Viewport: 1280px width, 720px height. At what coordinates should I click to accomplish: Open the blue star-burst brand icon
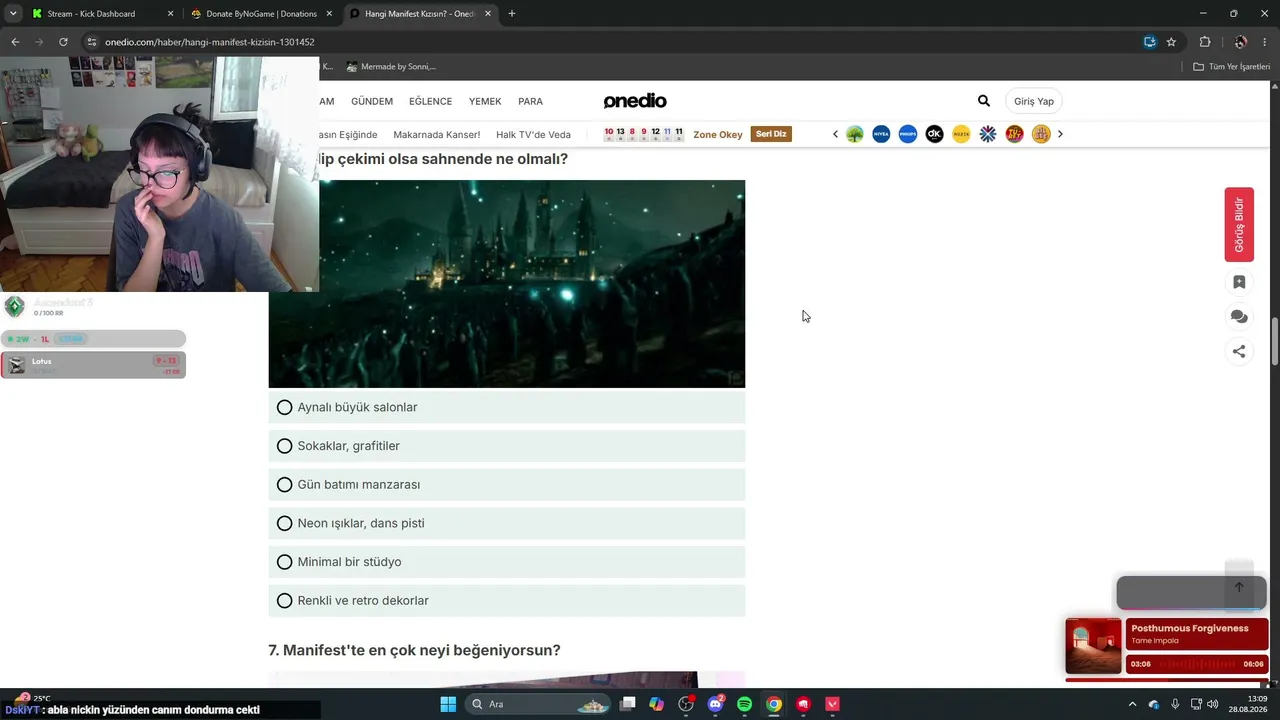(x=988, y=134)
